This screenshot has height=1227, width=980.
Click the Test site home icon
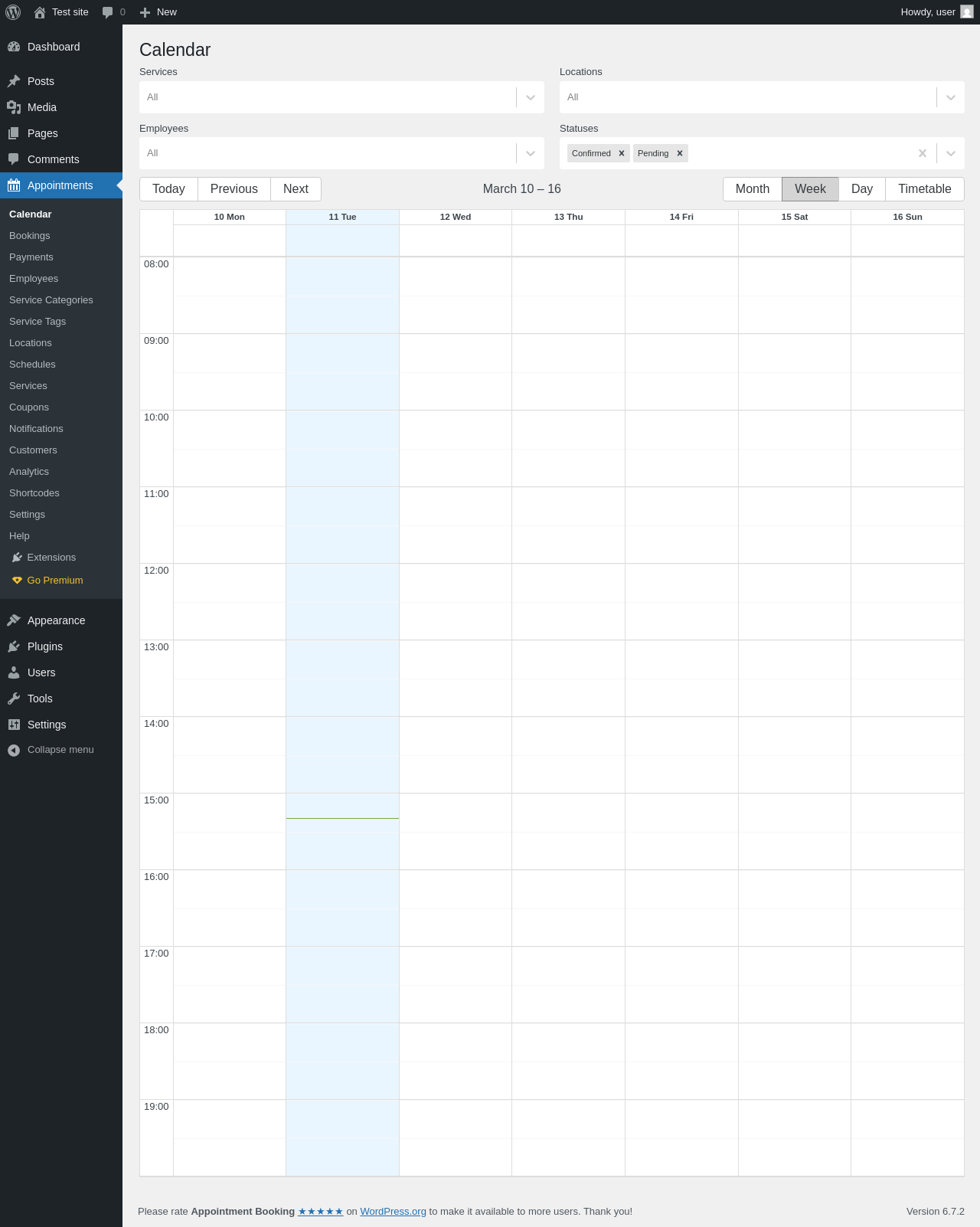coord(40,12)
